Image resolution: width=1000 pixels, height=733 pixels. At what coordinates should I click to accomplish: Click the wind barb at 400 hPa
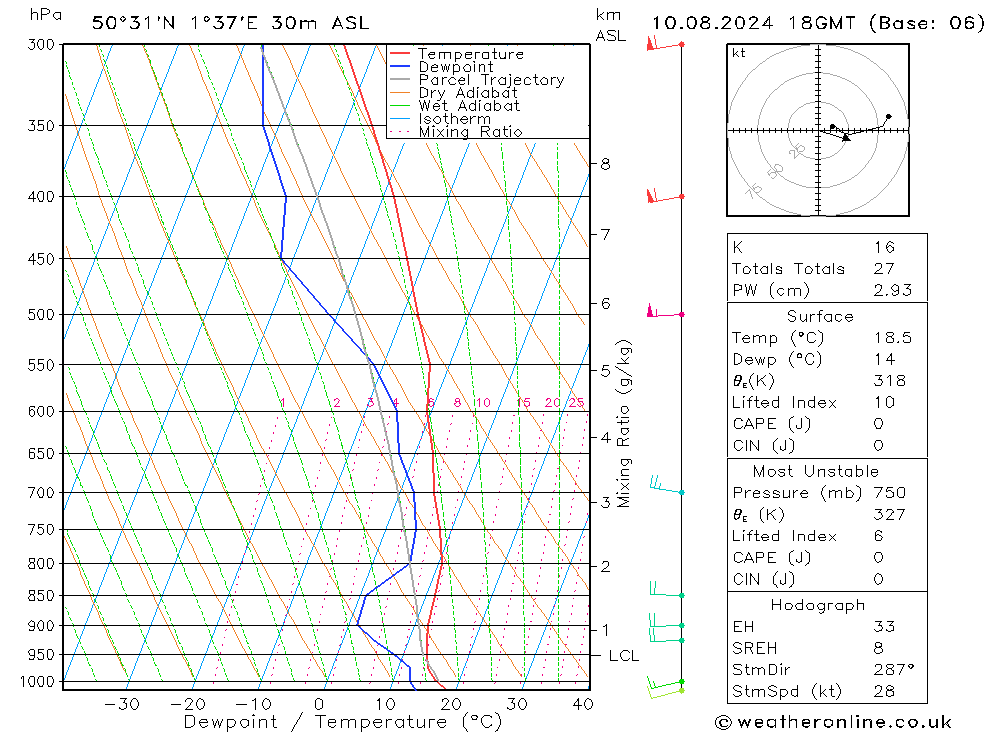click(665, 196)
